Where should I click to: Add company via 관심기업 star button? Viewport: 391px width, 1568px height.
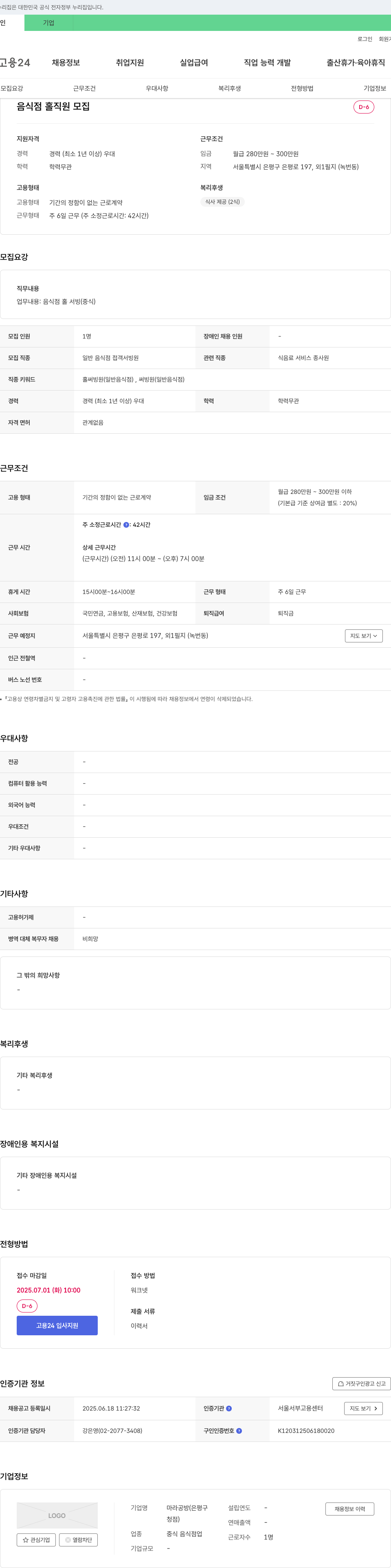(x=37, y=1540)
